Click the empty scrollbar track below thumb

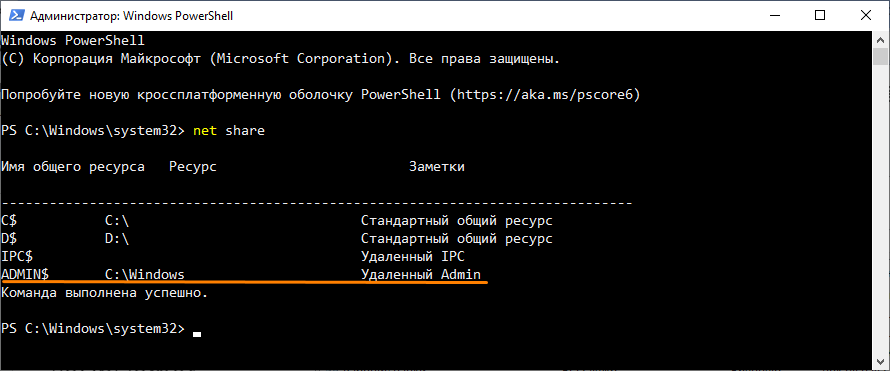click(x=880, y=210)
